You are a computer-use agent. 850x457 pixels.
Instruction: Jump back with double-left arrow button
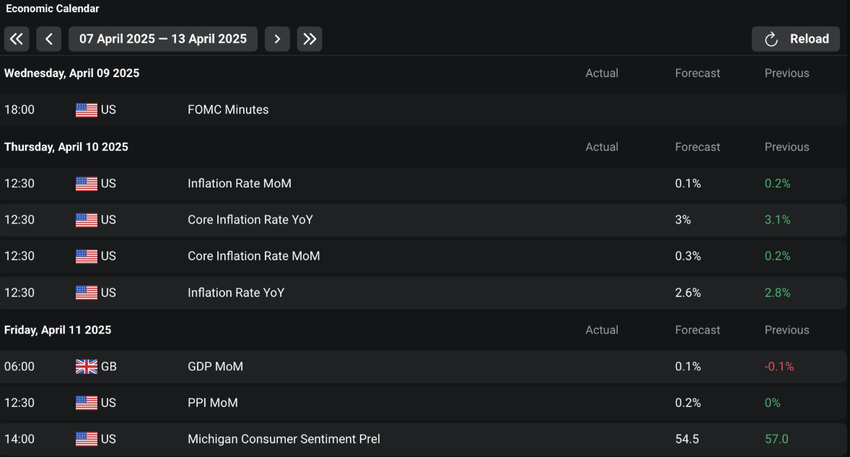(16, 39)
